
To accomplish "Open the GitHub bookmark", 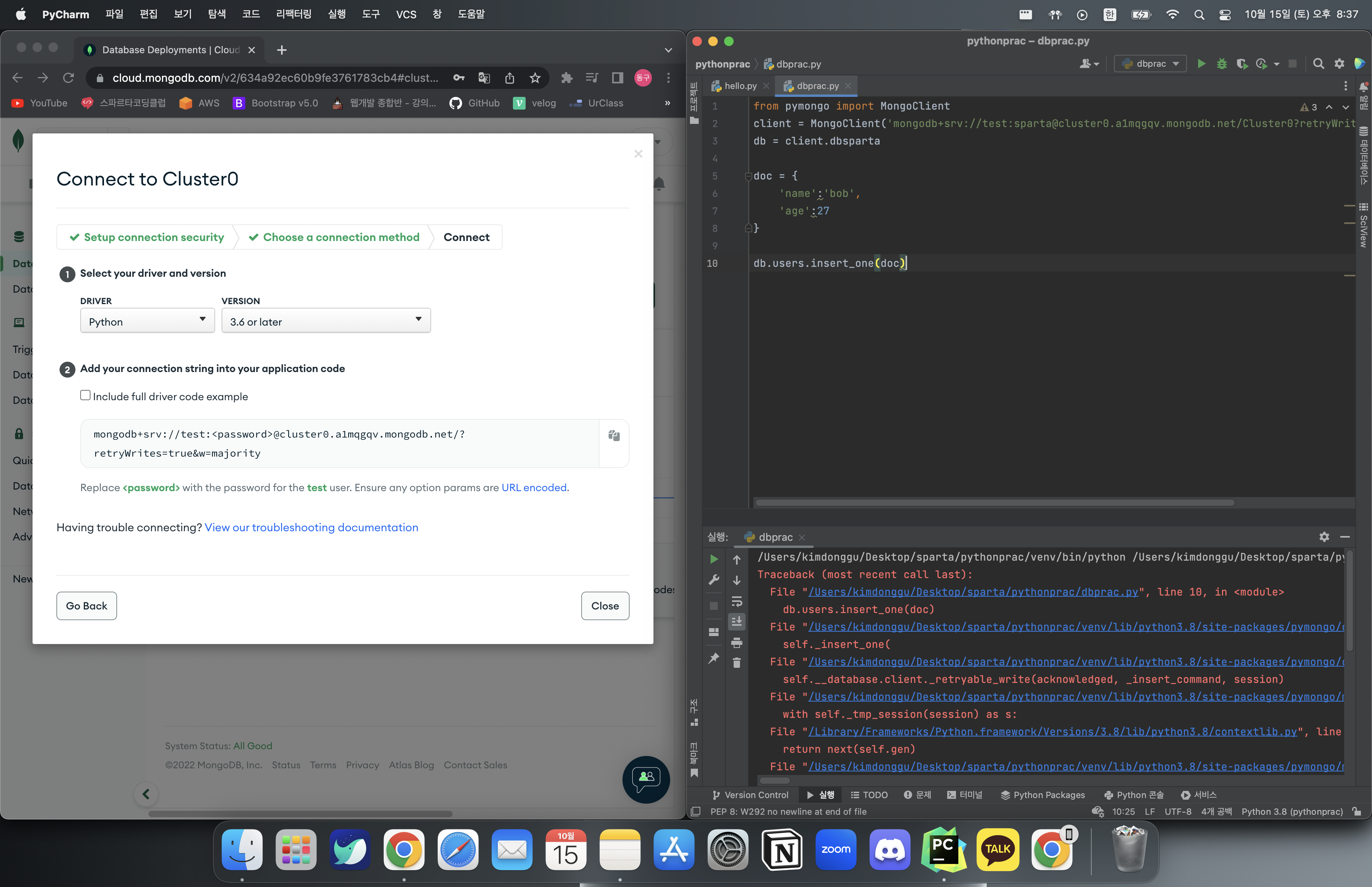I will [x=474, y=103].
